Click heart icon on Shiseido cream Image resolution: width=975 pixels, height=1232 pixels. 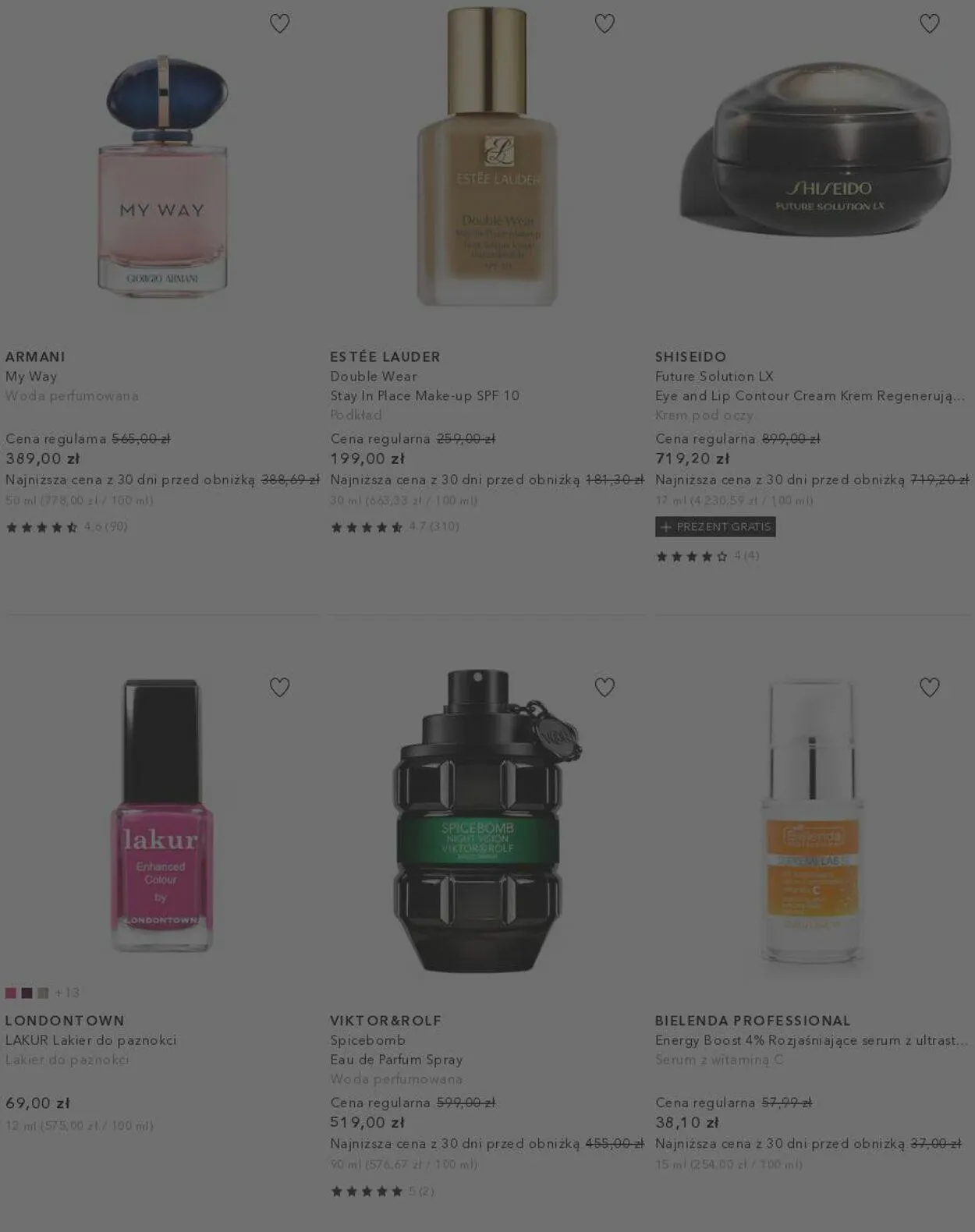[929, 23]
